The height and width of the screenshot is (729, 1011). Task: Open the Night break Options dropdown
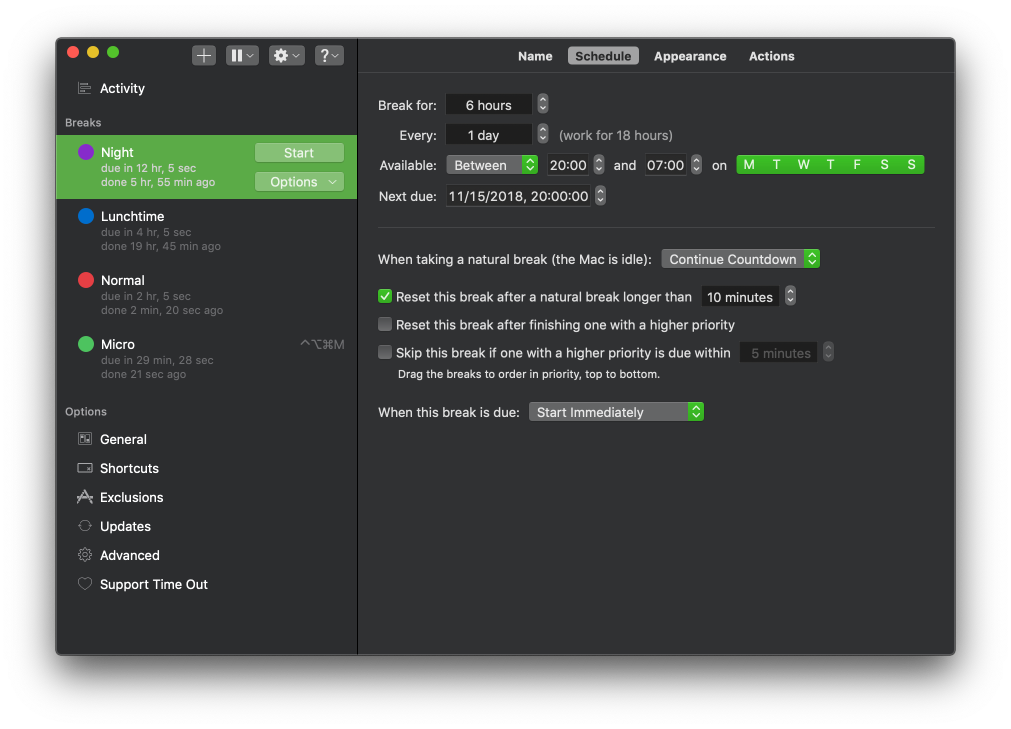click(x=299, y=182)
